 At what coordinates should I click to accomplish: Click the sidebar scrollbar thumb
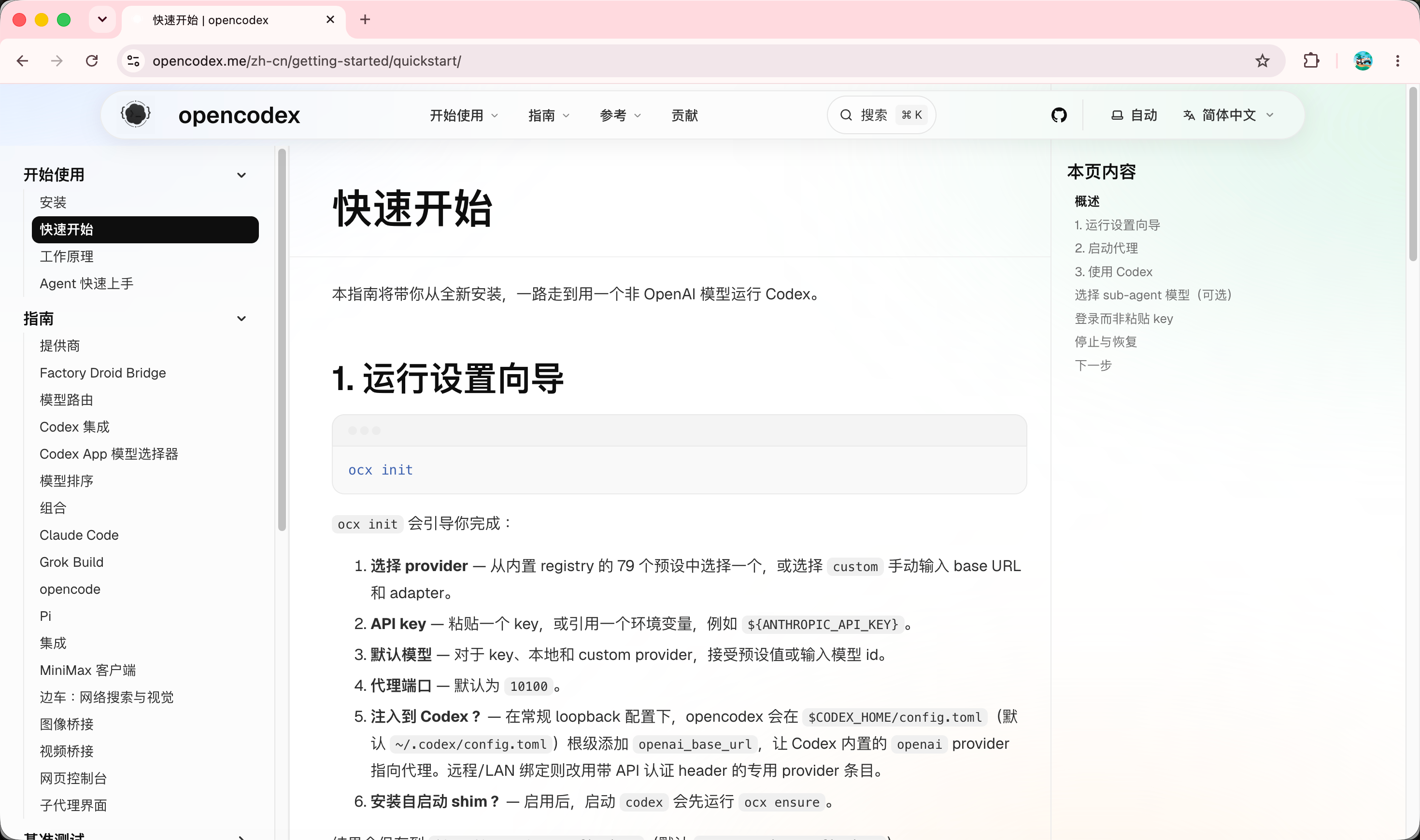pos(282,340)
